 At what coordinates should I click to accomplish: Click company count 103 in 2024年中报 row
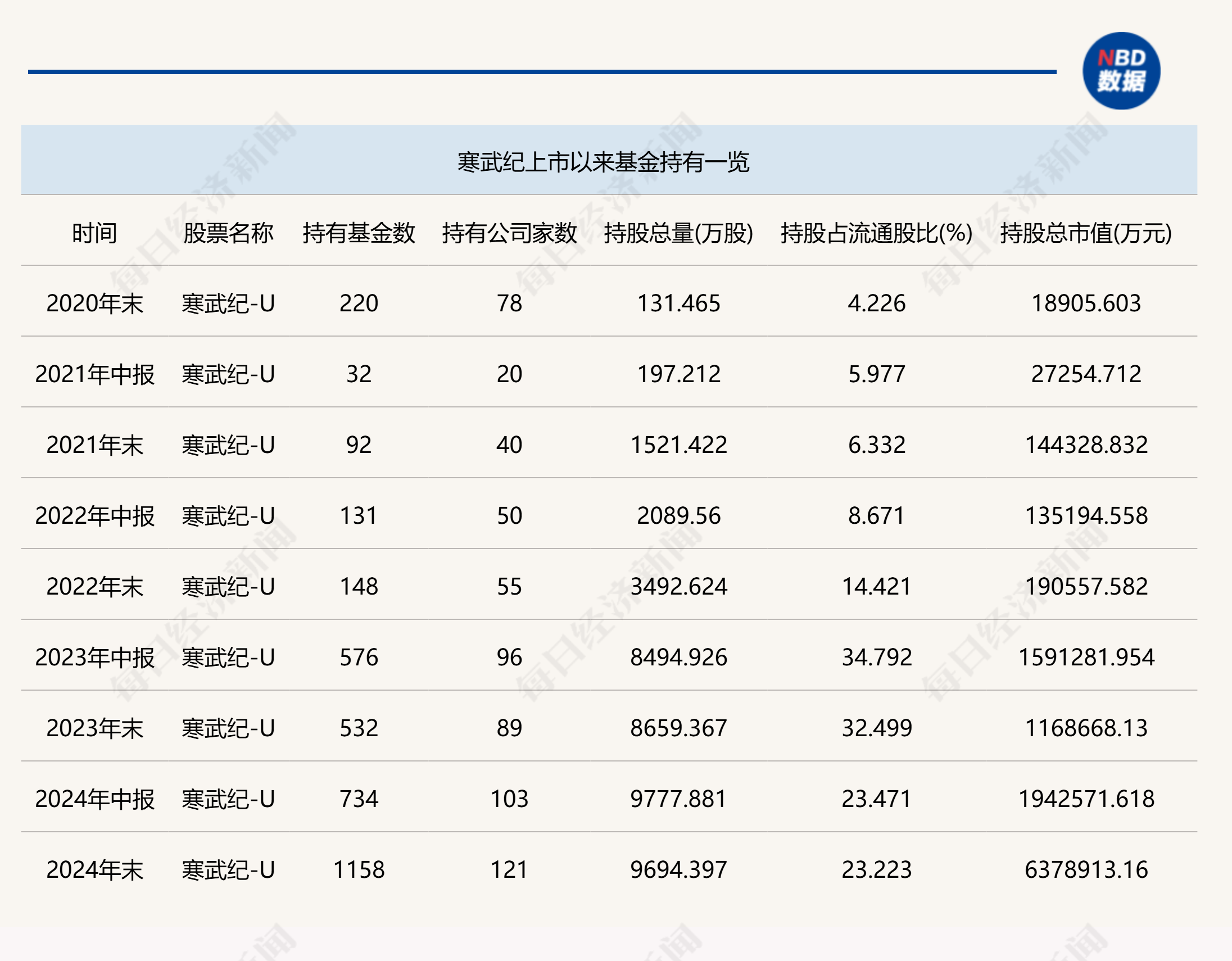click(x=509, y=799)
